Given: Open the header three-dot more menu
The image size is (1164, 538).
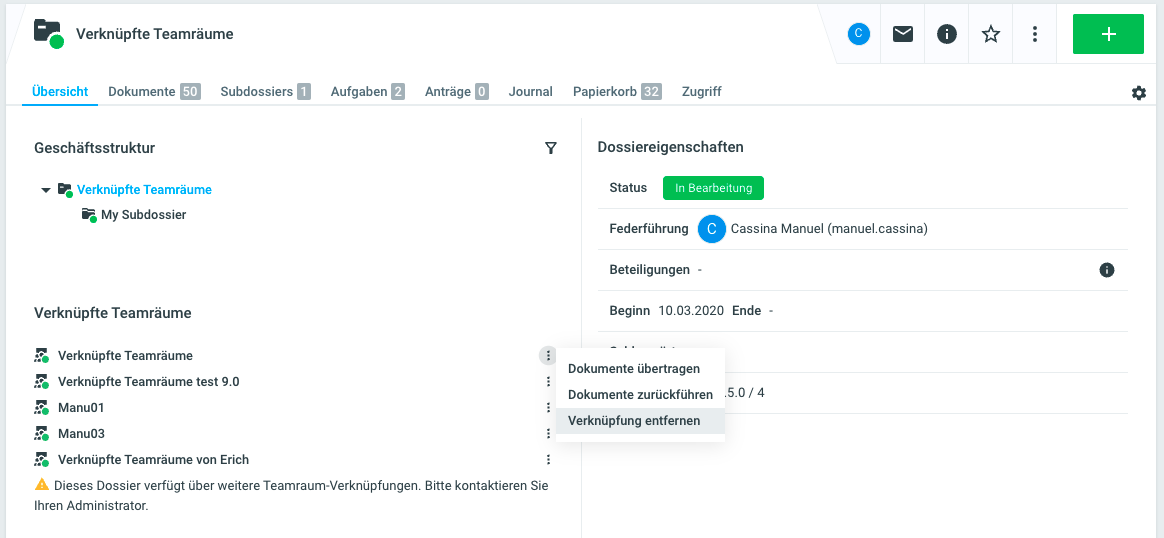Looking at the screenshot, I should click(1035, 34).
